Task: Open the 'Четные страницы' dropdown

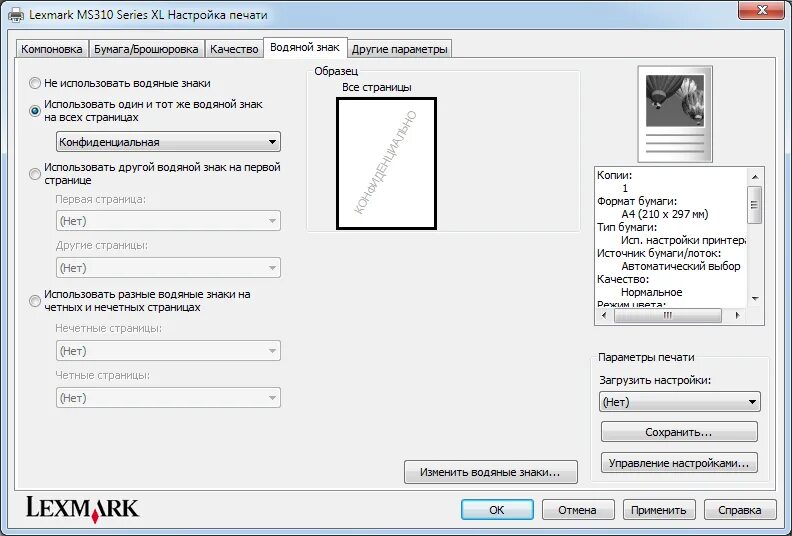Action: pyautogui.click(x=168, y=398)
